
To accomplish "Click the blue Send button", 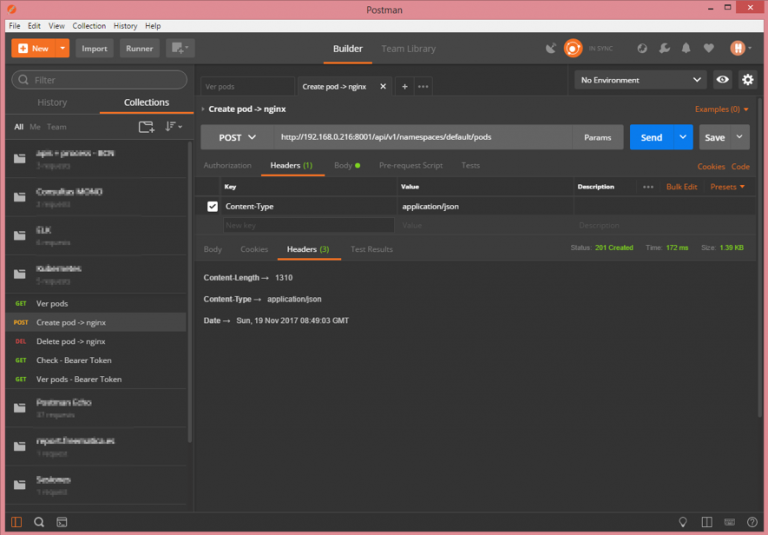I will tap(651, 137).
